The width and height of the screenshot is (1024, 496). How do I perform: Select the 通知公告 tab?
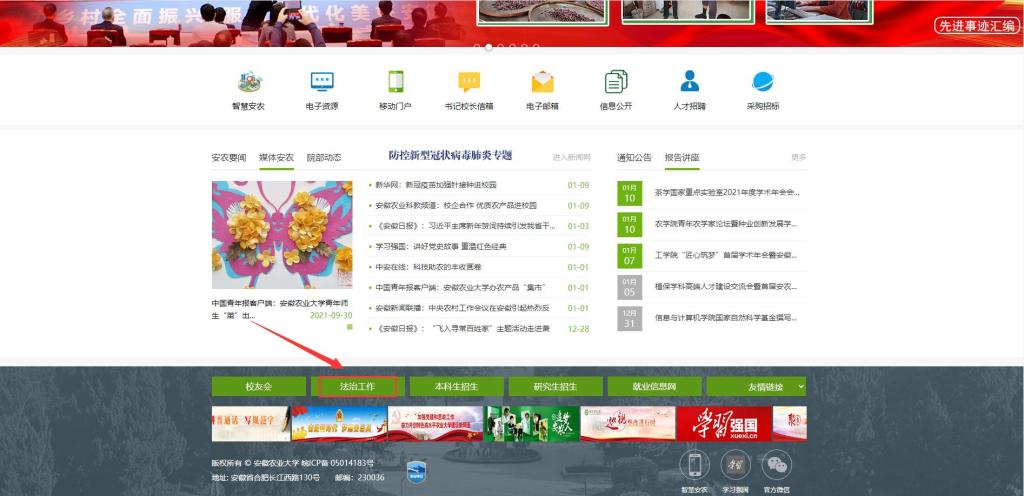click(x=634, y=158)
